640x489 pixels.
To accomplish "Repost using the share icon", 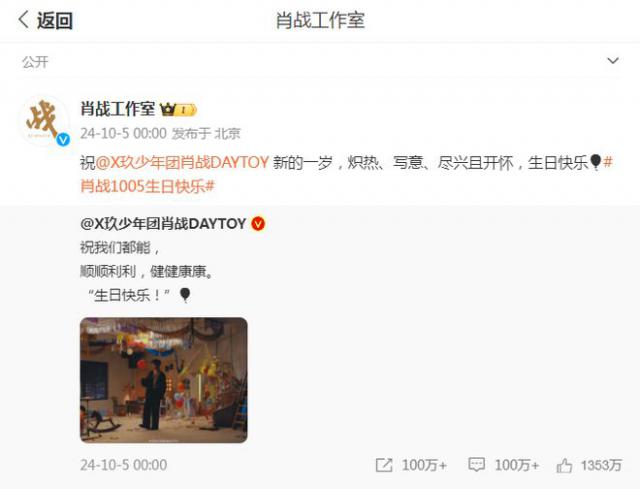I will 384,465.
